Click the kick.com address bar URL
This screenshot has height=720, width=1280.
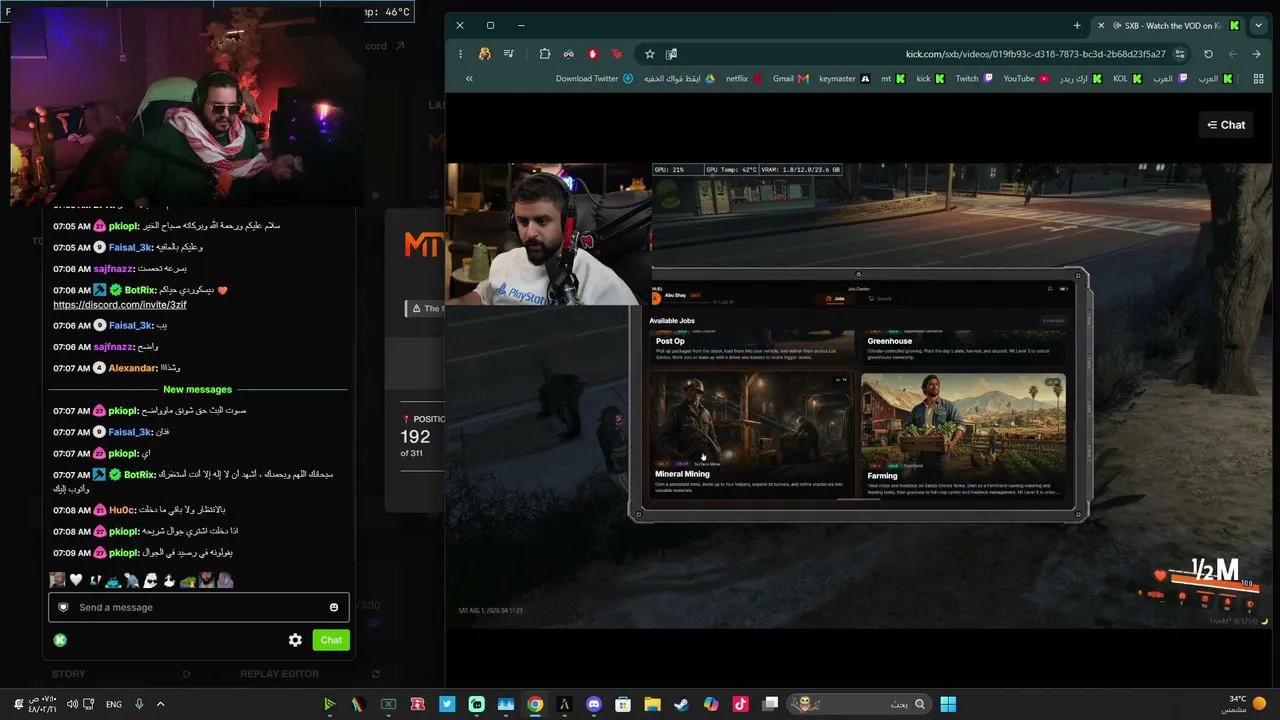click(x=1035, y=54)
